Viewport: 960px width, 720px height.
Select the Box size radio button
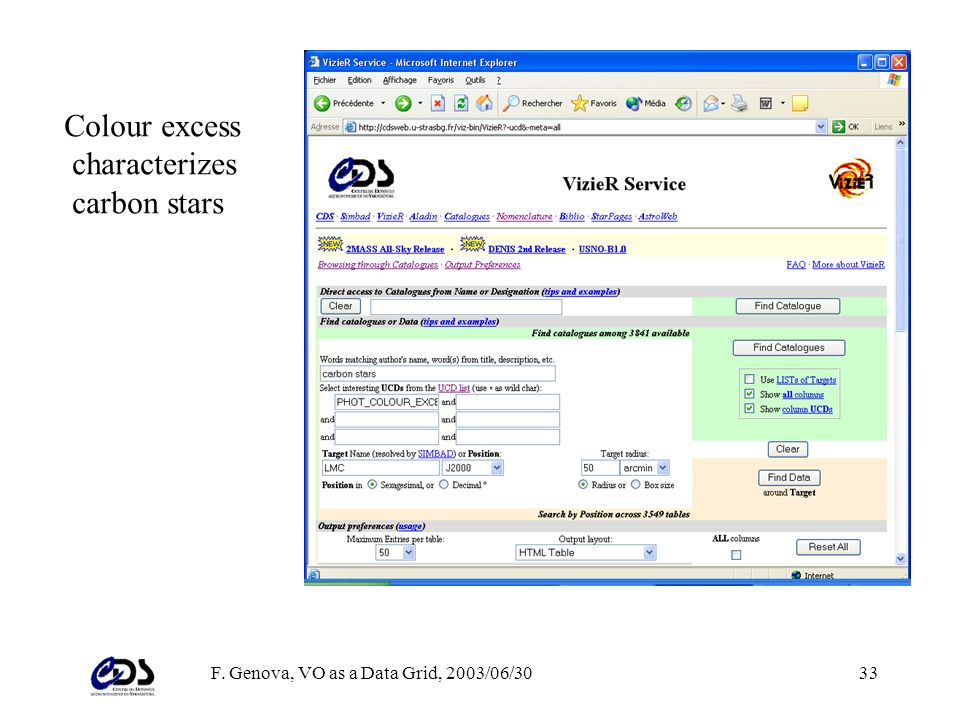636,484
